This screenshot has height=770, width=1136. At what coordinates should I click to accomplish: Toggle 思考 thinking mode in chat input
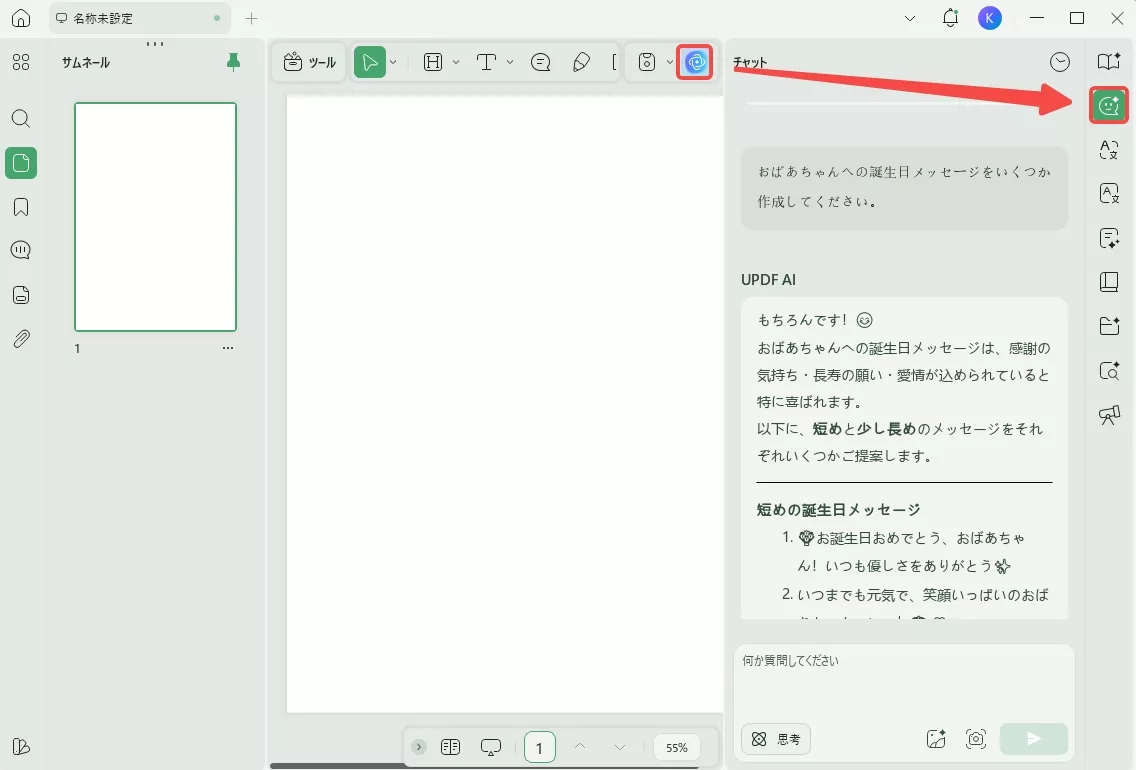(777, 739)
